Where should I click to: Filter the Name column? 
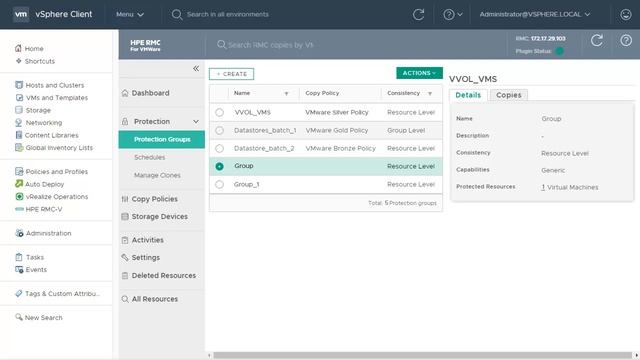(287, 93)
